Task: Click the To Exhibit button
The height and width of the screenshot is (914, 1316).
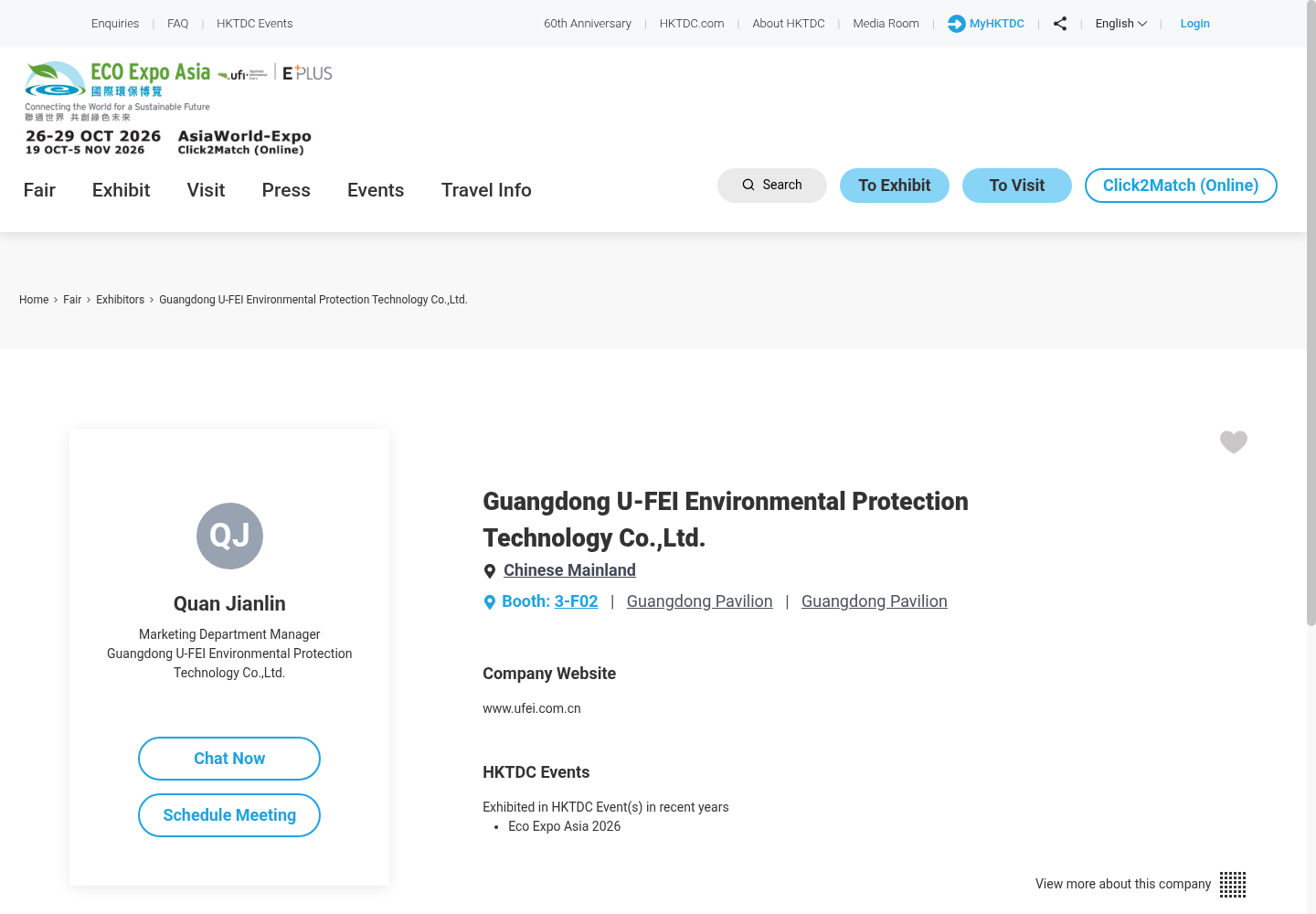Action: click(895, 186)
